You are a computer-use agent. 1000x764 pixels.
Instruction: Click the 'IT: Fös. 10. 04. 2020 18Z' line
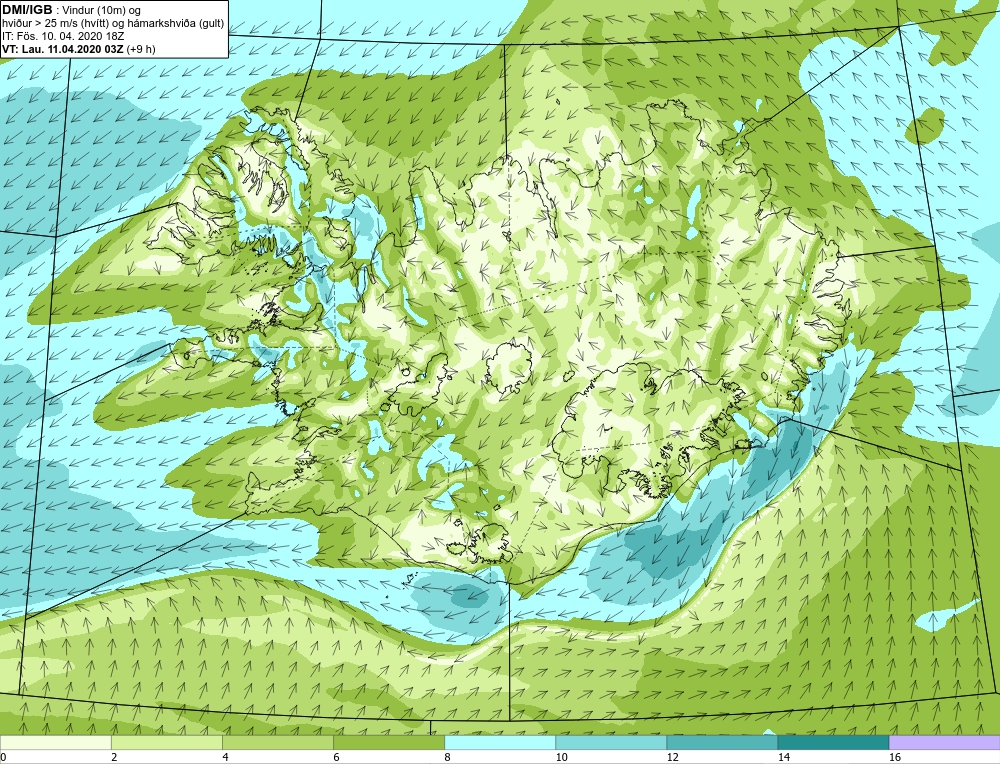tap(63, 36)
